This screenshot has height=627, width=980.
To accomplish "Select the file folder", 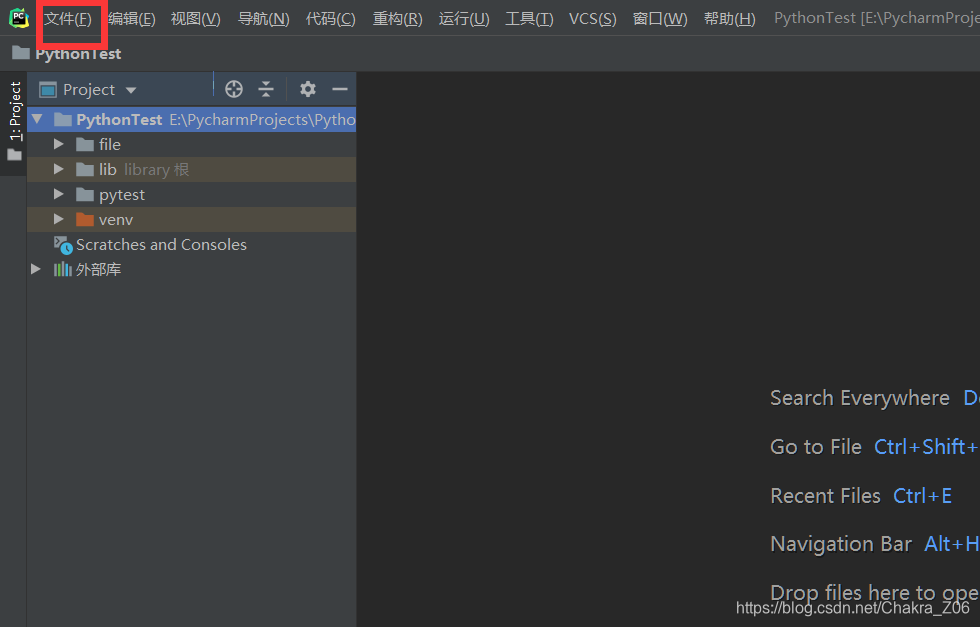I will [x=191, y=144].
